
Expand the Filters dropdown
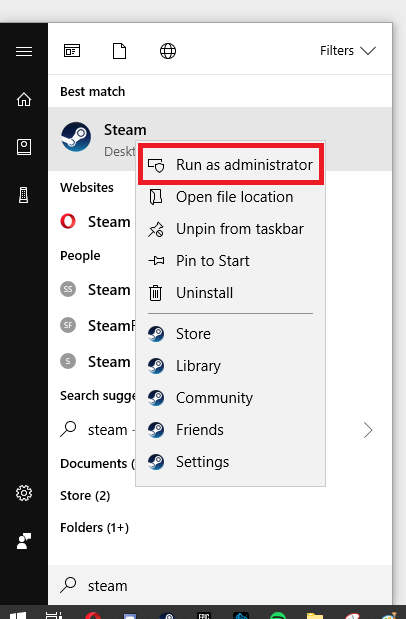(348, 51)
